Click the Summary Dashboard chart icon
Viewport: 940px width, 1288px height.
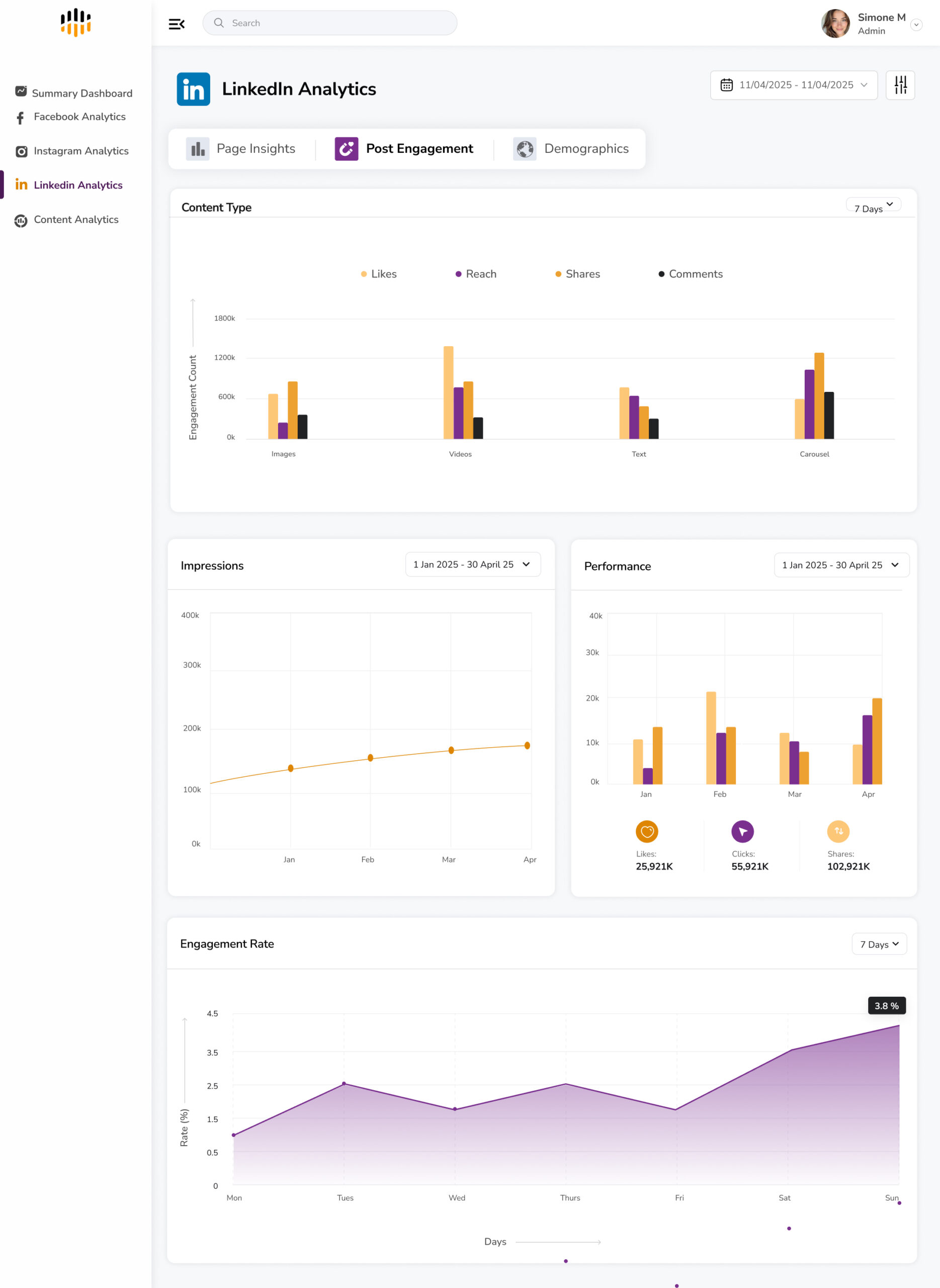click(21, 91)
